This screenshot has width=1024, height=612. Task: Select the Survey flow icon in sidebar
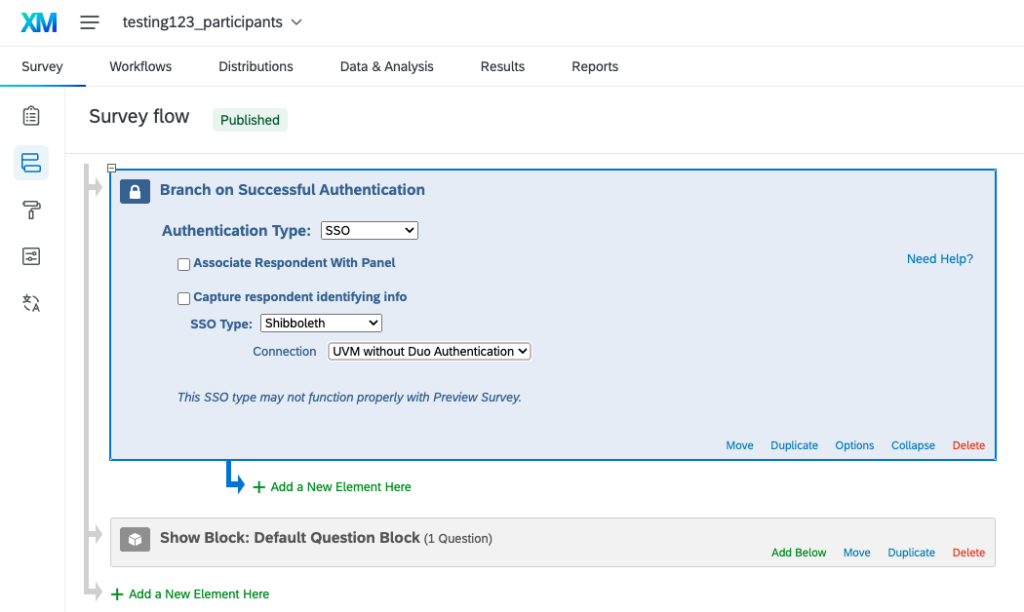click(x=29, y=162)
